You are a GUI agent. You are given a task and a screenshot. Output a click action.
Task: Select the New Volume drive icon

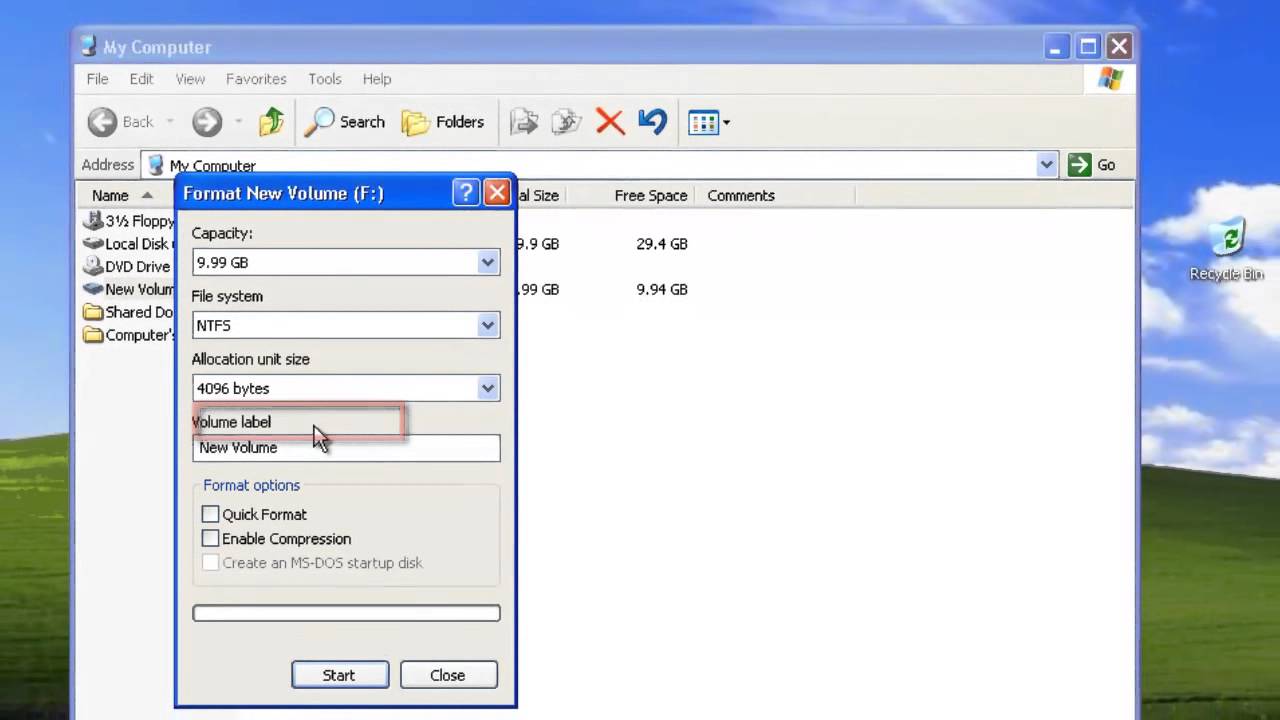click(x=93, y=289)
